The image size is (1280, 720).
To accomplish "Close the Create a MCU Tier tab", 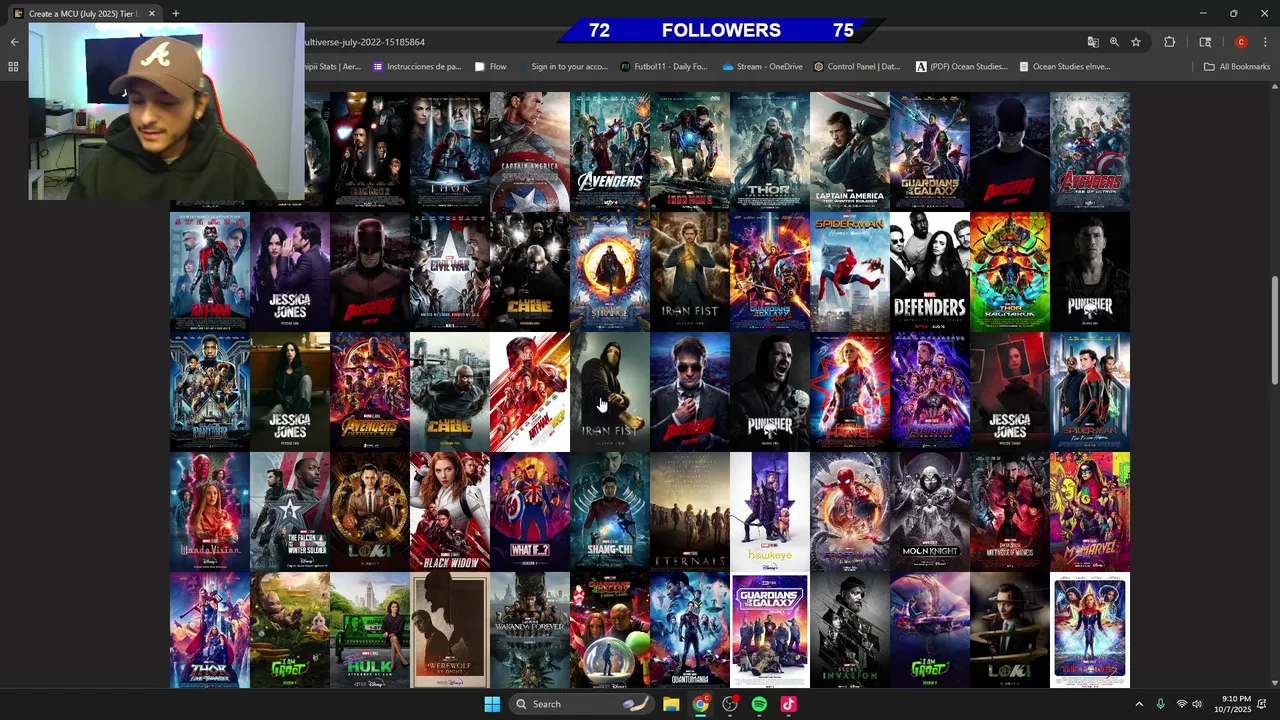I will [x=151, y=14].
